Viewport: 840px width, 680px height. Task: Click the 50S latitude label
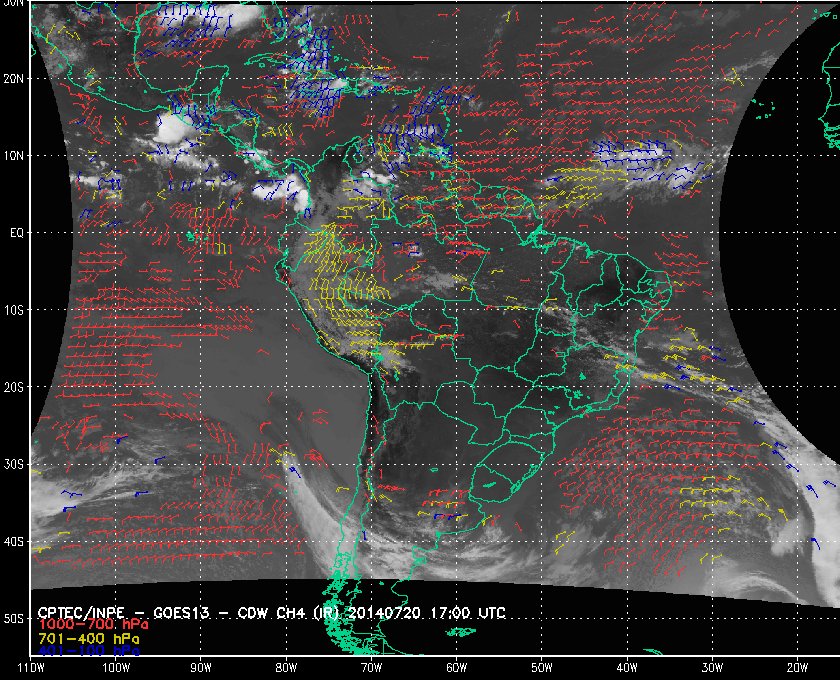point(14,618)
